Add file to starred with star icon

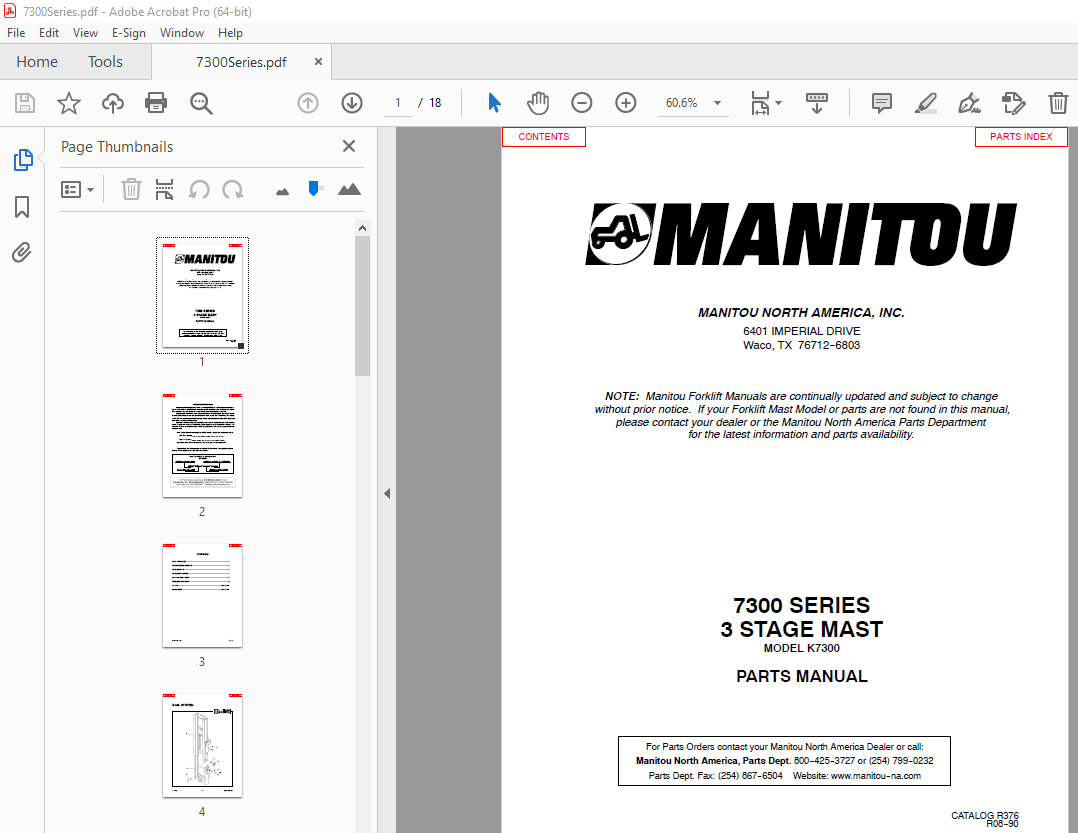coord(69,103)
